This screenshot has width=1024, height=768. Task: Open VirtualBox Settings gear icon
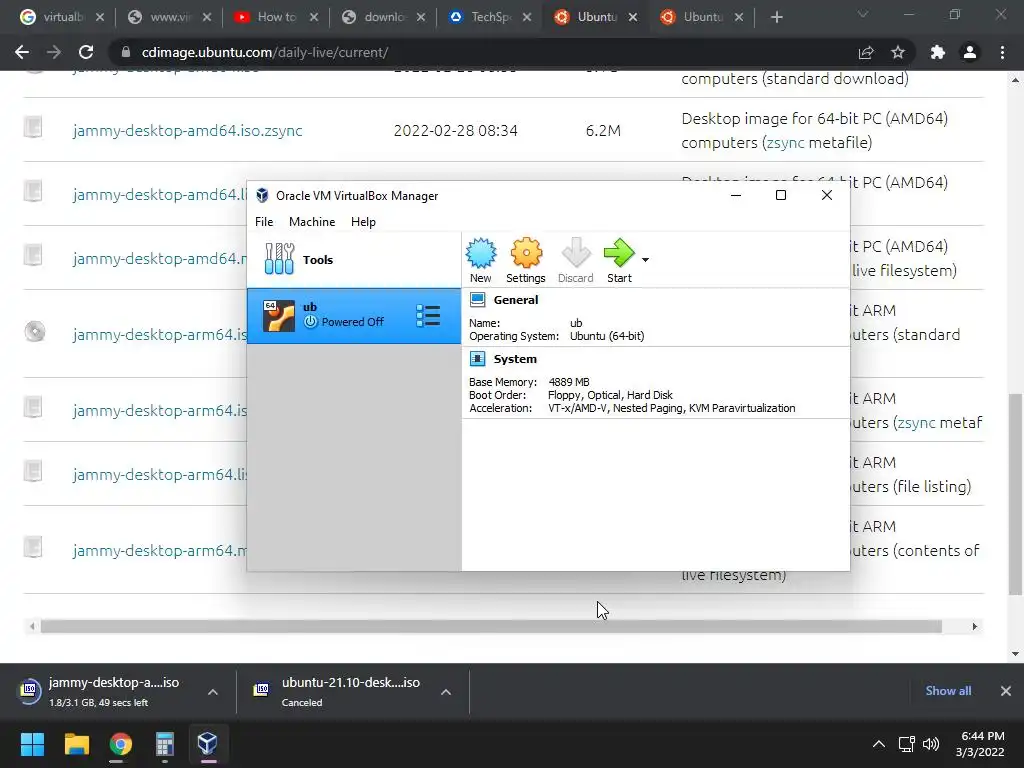(x=526, y=253)
